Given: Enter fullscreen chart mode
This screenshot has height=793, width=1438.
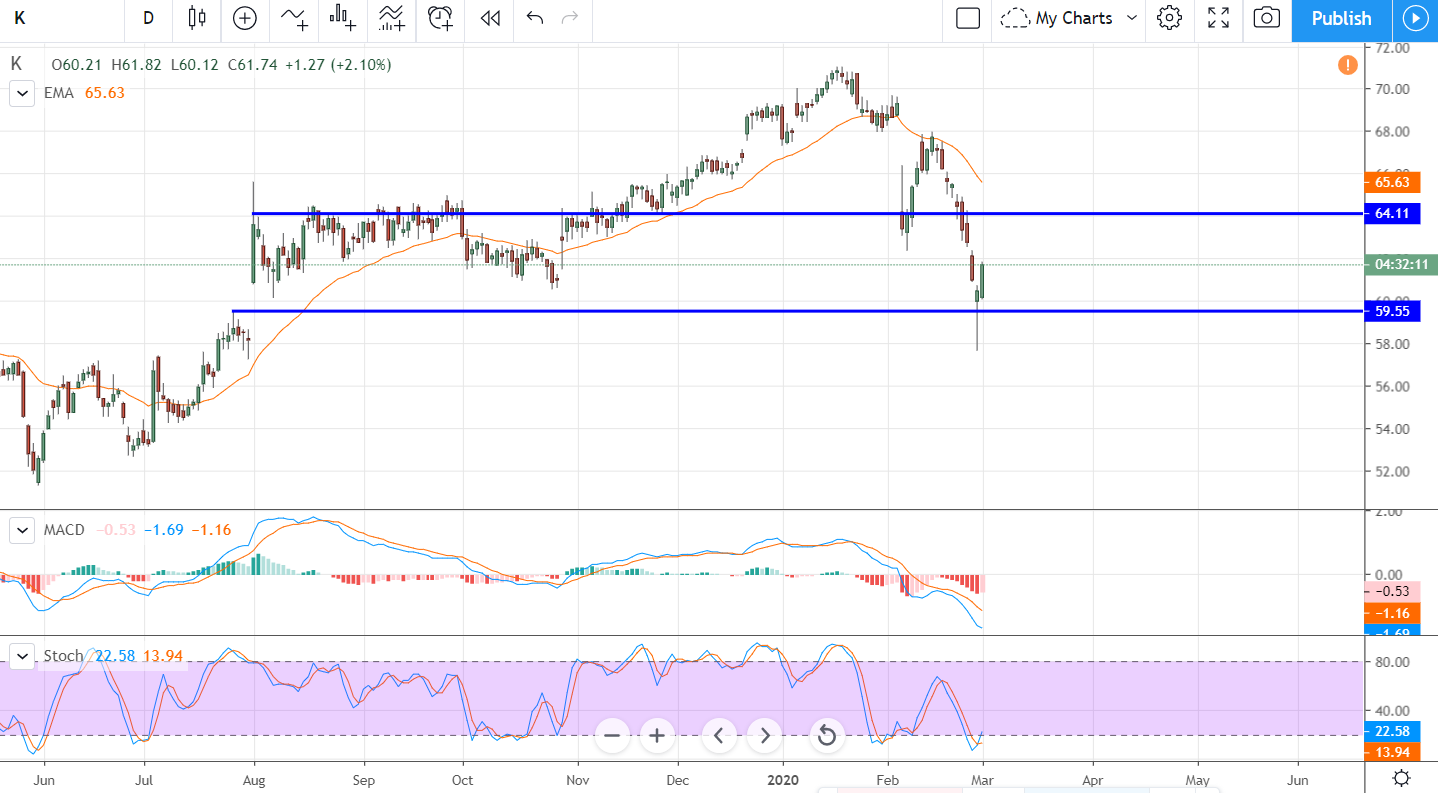Looking at the screenshot, I should [x=1218, y=18].
